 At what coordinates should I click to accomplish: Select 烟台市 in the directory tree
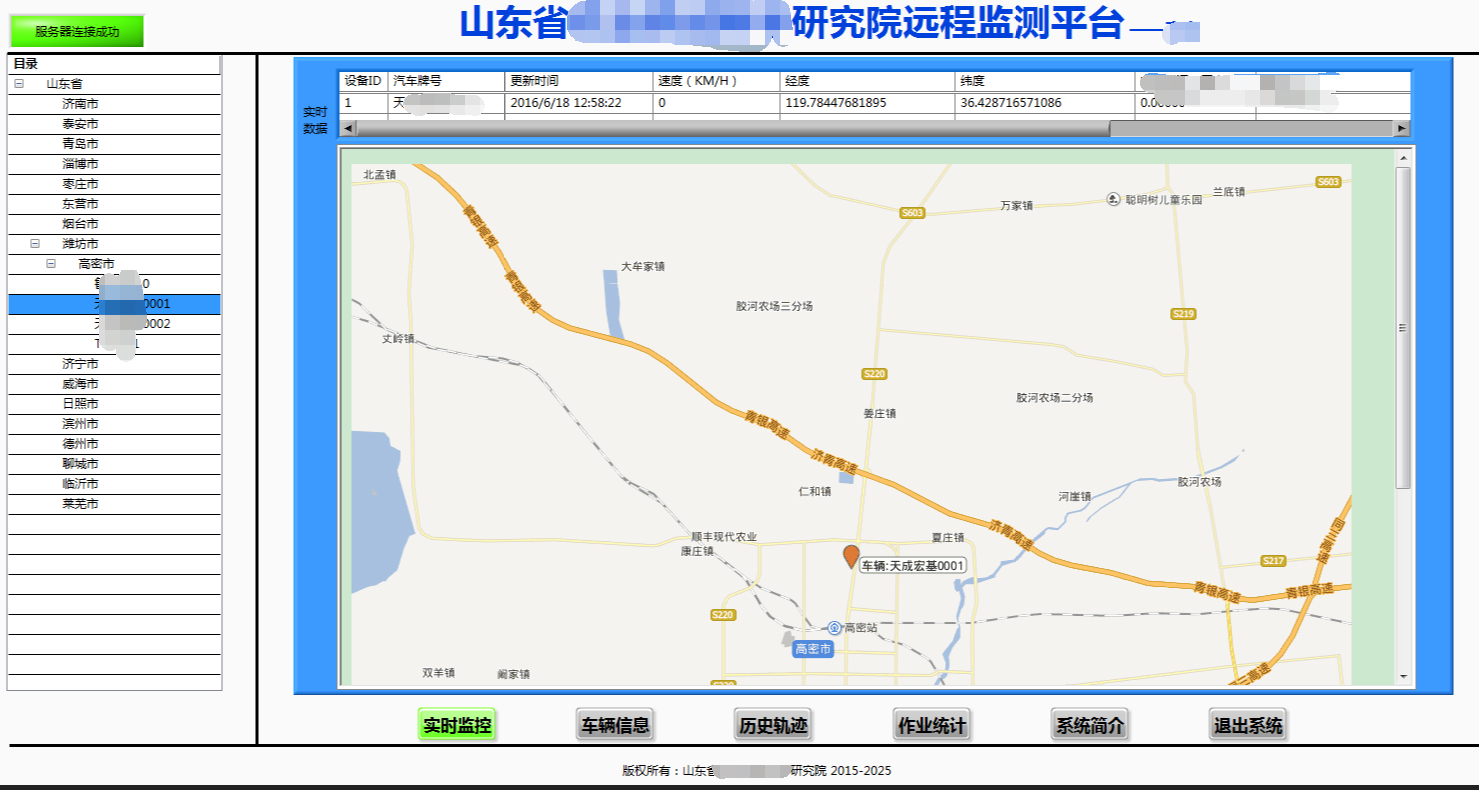(114, 224)
